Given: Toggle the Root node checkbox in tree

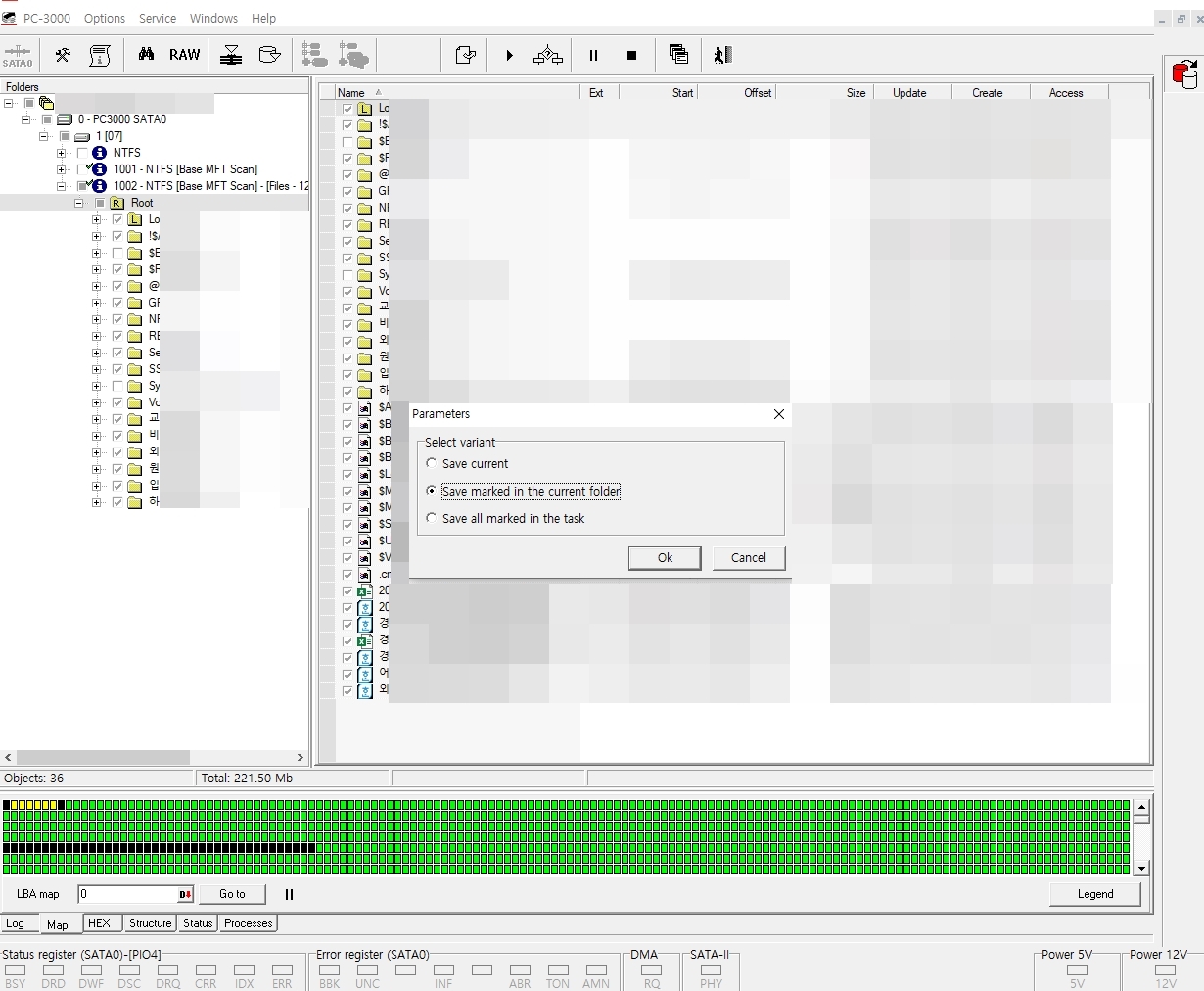Looking at the screenshot, I should pyautogui.click(x=100, y=203).
